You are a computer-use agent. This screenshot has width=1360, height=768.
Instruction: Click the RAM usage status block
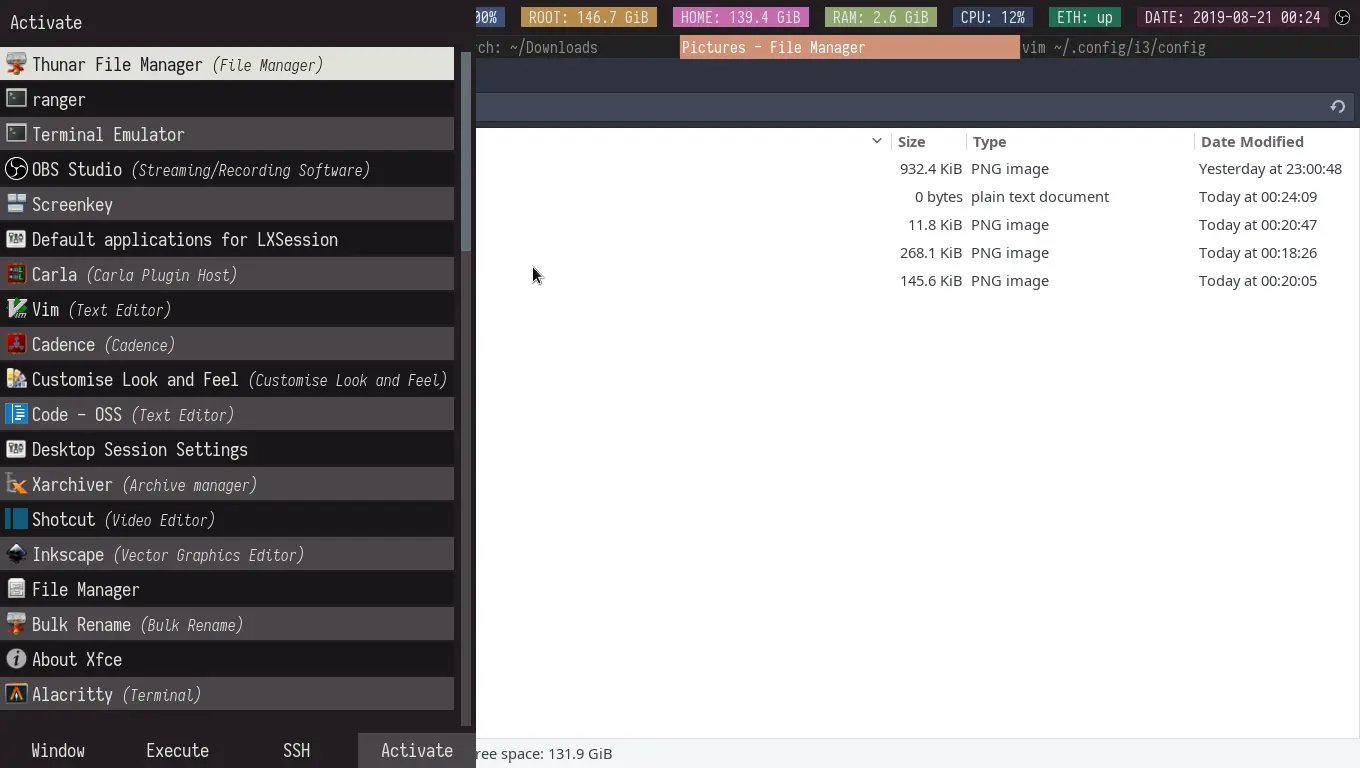click(880, 17)
